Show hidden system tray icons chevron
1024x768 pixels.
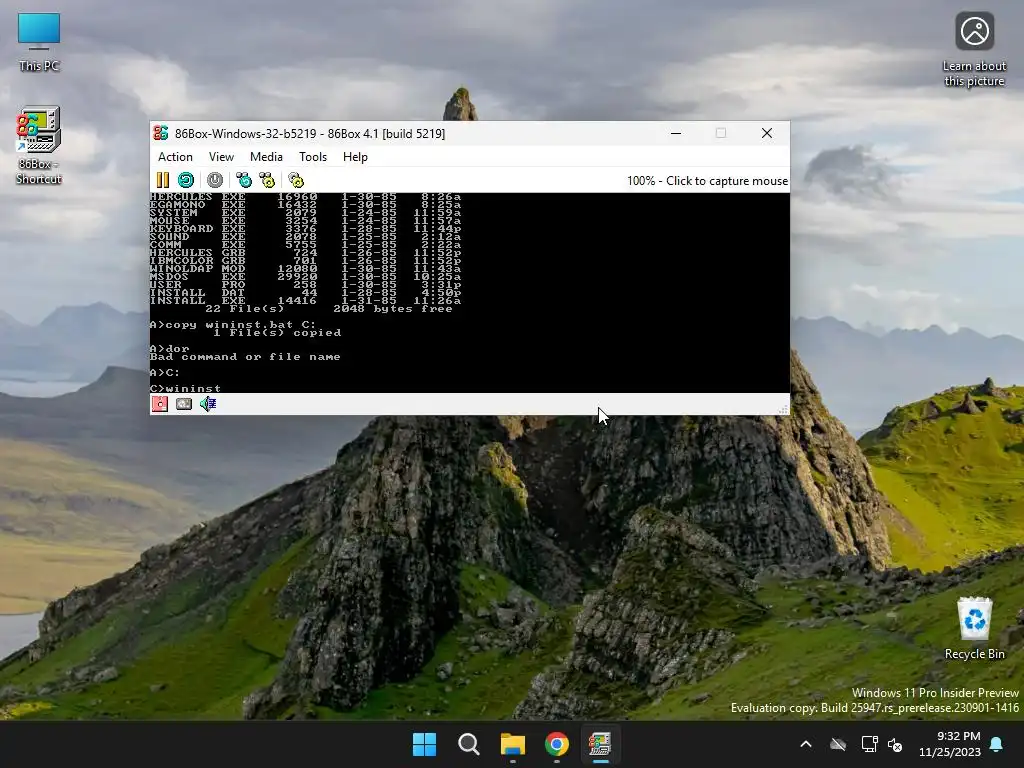pyautogui.click(x=806, y=744)
